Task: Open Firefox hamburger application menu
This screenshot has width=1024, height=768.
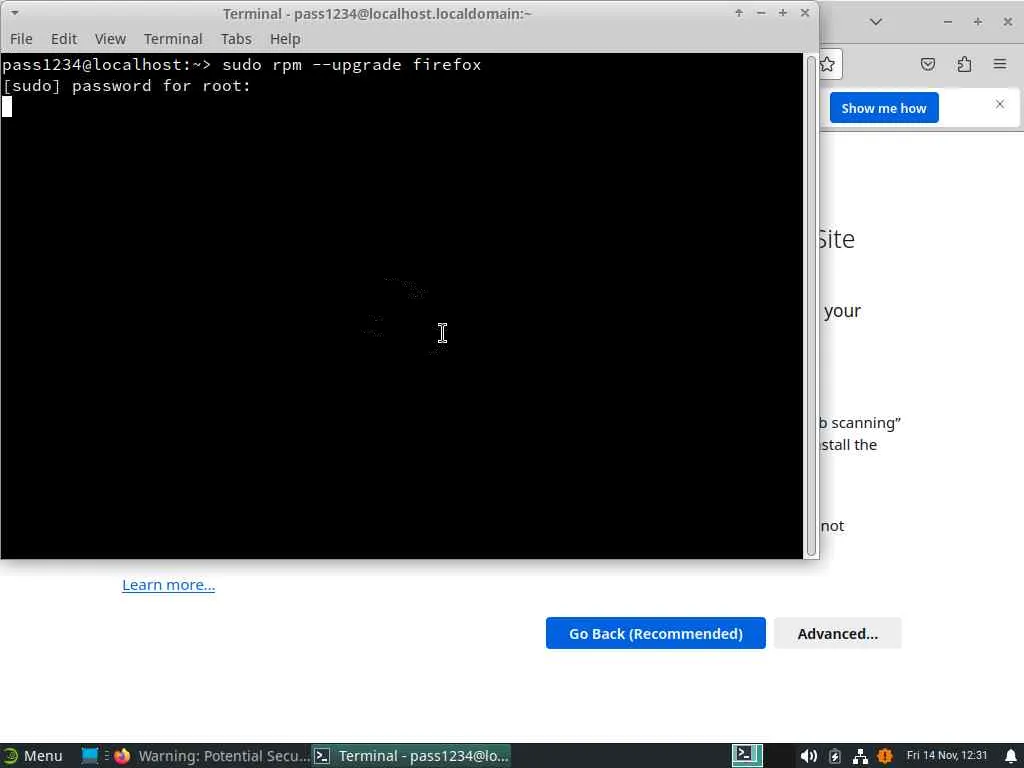Action: tap(1000, 64)
